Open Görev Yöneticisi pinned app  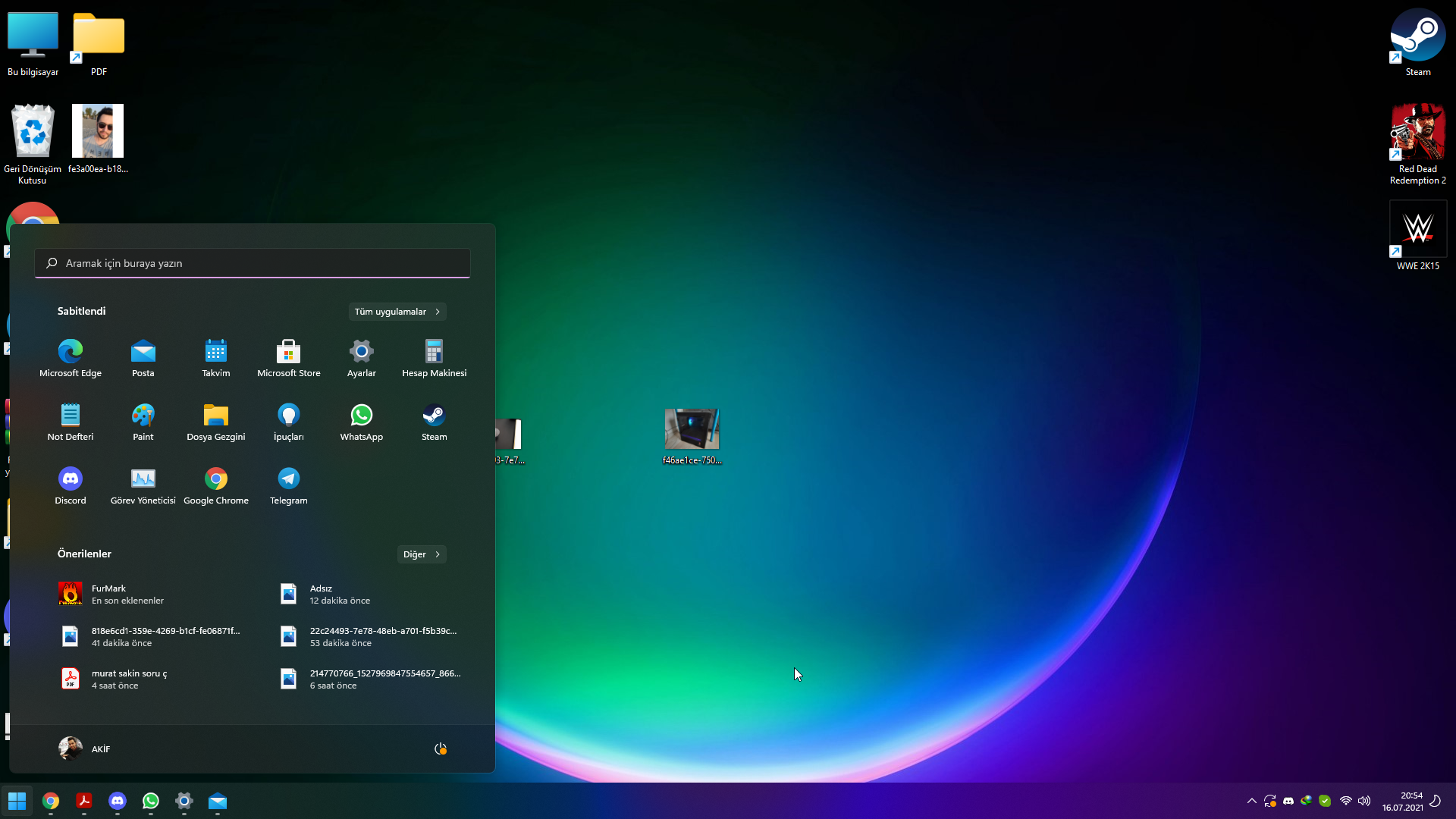143,485
